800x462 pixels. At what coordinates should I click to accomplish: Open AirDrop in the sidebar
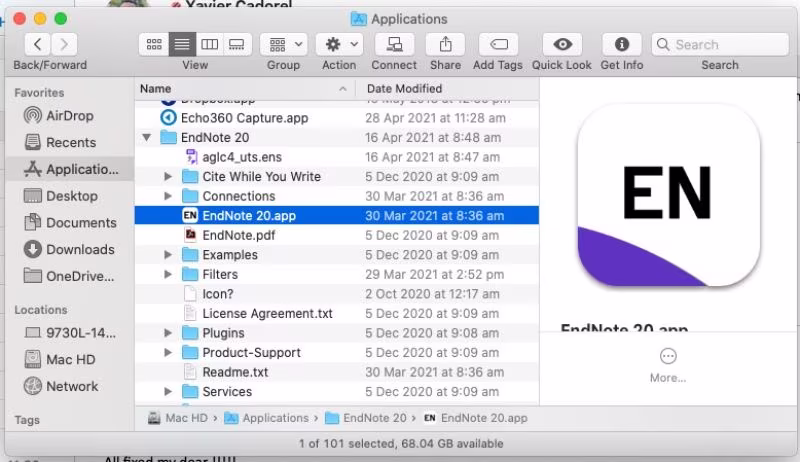pyautogui.click(x=69, y=116)
